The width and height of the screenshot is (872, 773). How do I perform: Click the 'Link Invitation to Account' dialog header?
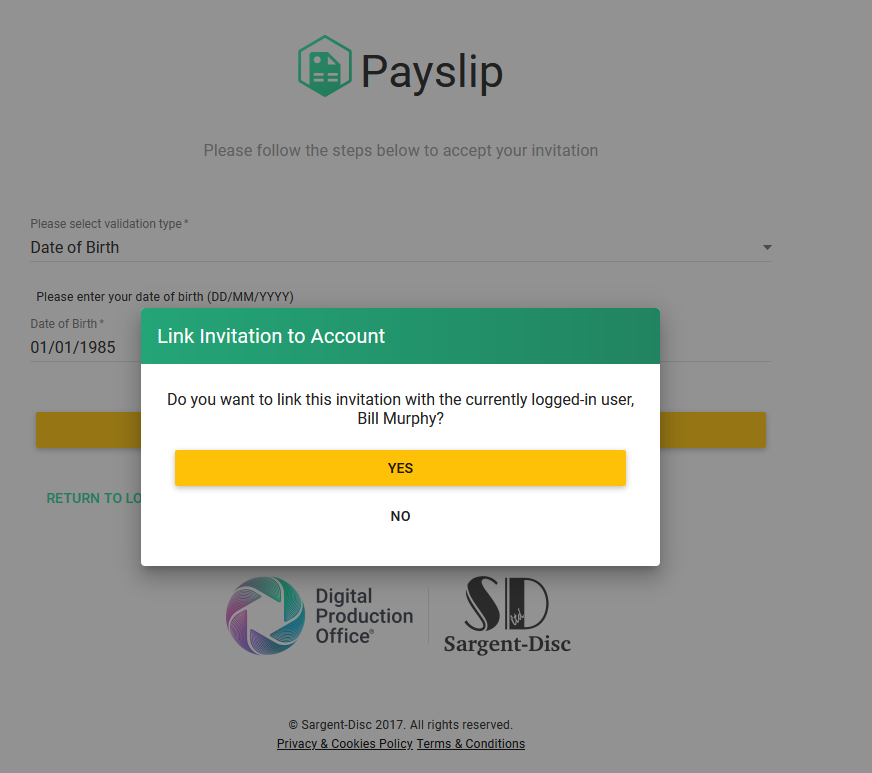click(400, 336)
